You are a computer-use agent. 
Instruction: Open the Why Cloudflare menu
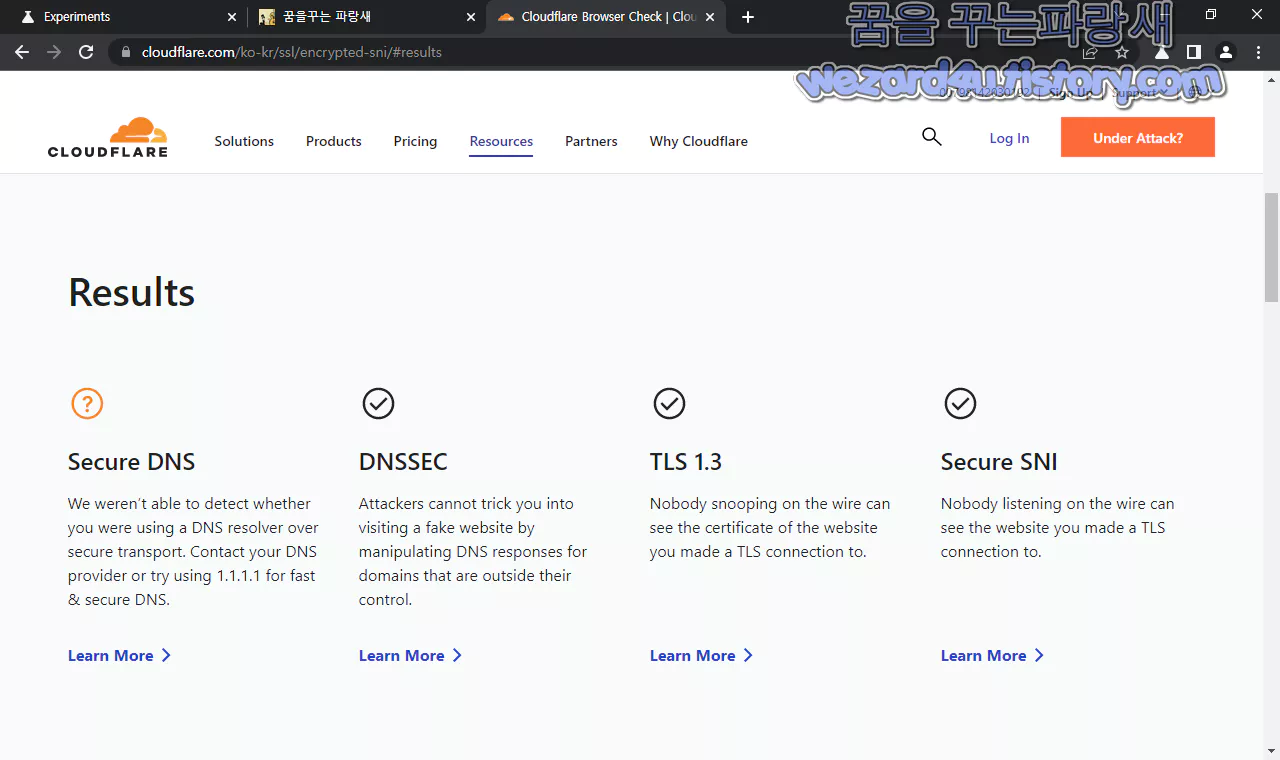[x=698, y=141]
